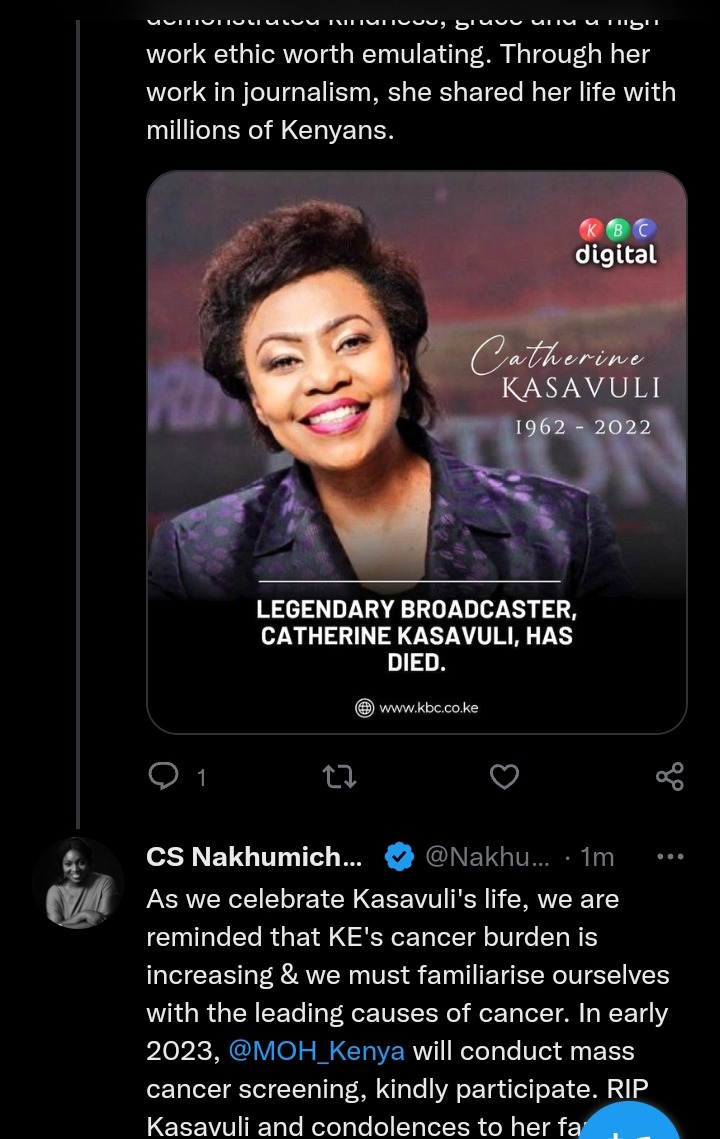Open the tweet about KE's cancer burden
720x1139 pixels.
tap(408, 1012)
